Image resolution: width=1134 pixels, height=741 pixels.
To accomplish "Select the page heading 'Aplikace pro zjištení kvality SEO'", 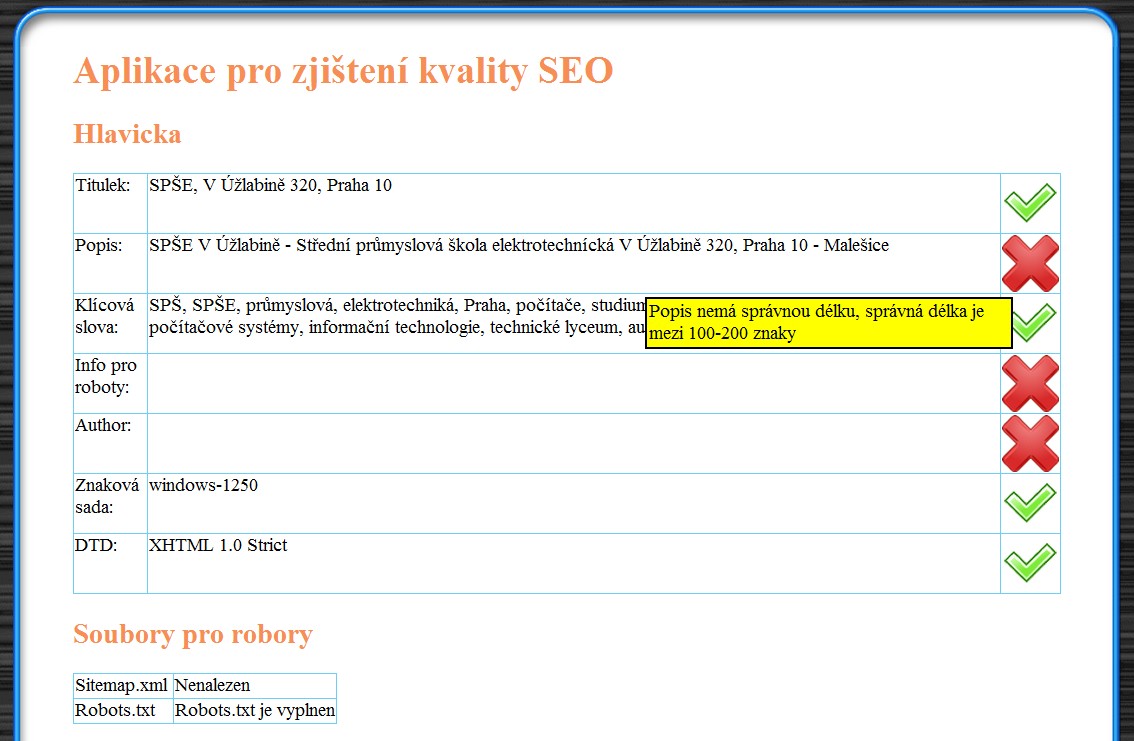I will (x=344, y=71).
